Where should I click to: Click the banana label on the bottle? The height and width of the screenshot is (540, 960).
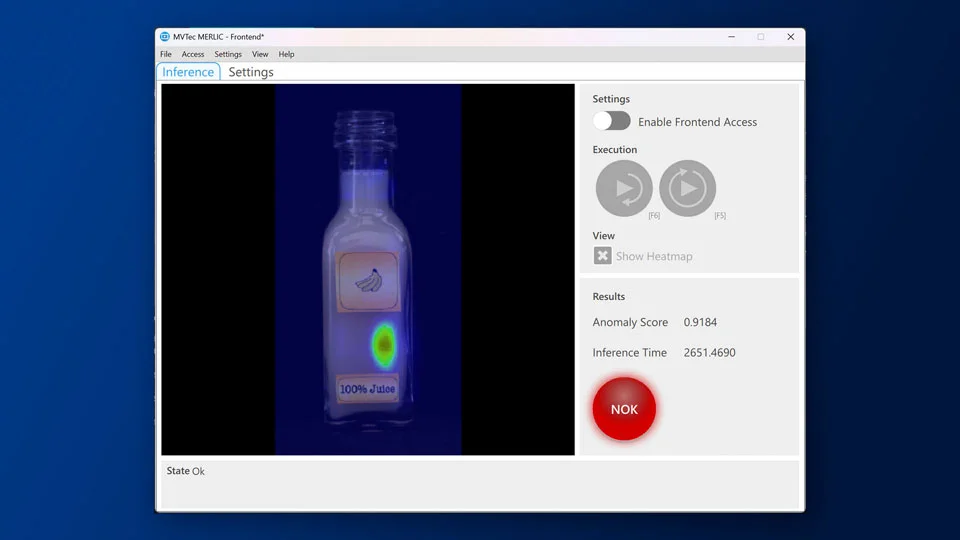pyautogui.click(x=368, y=281)
